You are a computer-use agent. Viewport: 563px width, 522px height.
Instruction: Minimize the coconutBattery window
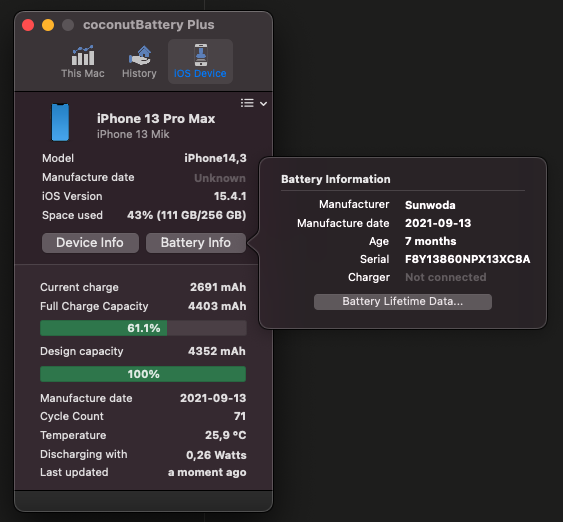[48, 25]
